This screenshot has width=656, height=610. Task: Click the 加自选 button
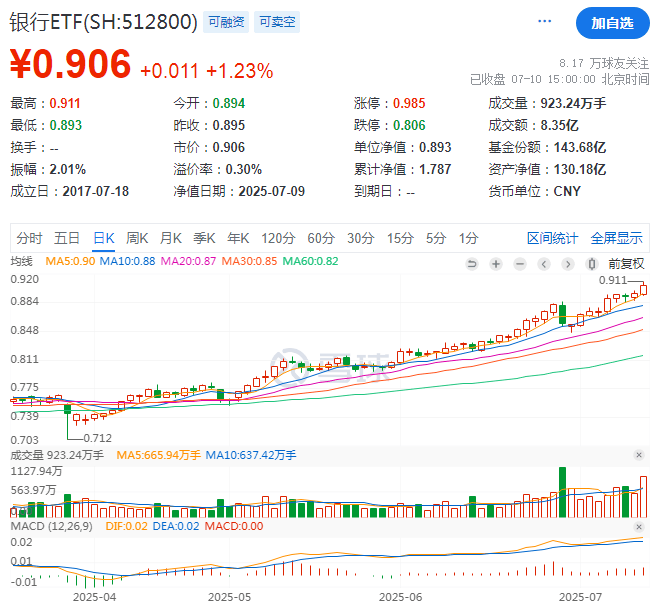(612, 23)
